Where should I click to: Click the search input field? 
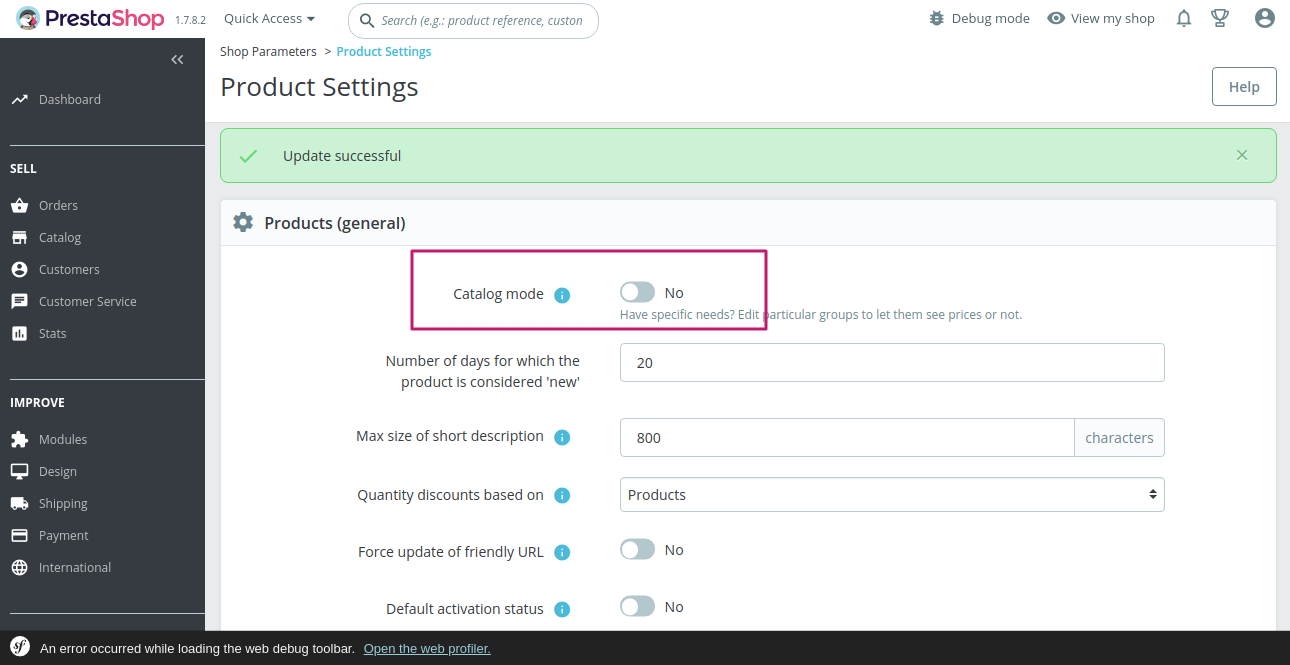click(473, 20)
